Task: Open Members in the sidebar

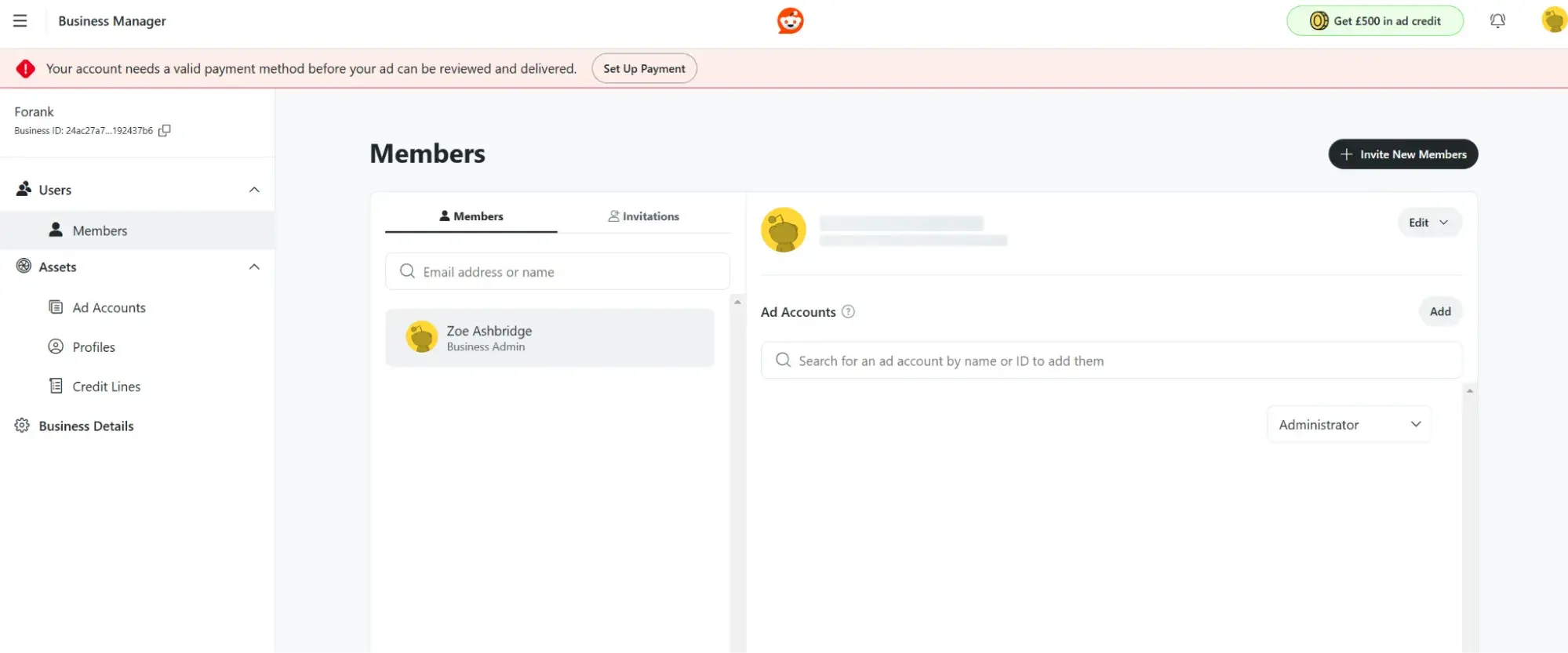Action: pos(137,230)
